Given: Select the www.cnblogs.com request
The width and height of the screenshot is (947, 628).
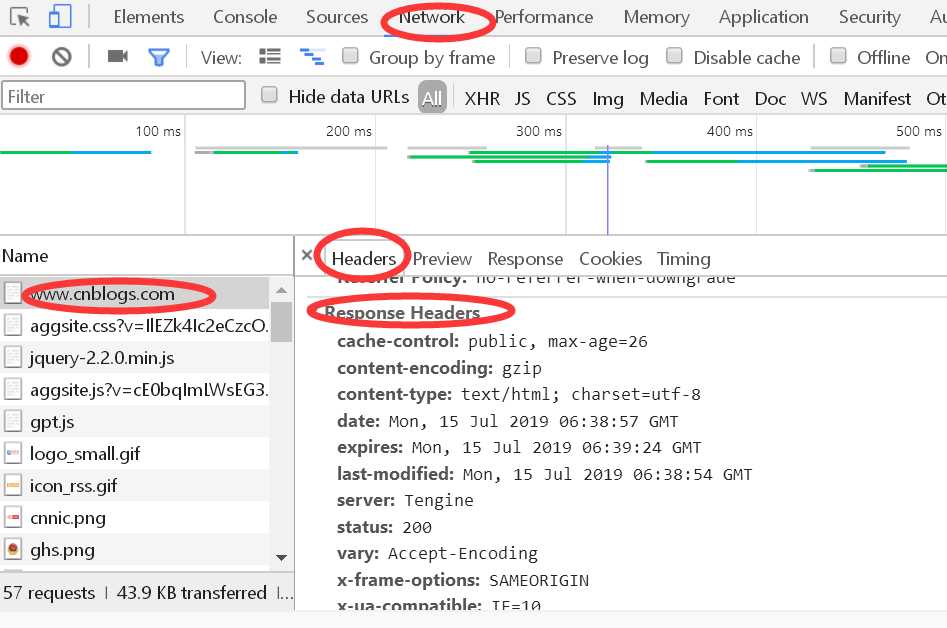Looking at the screenshot, I should pyautogui.click(x=135, y=293).
